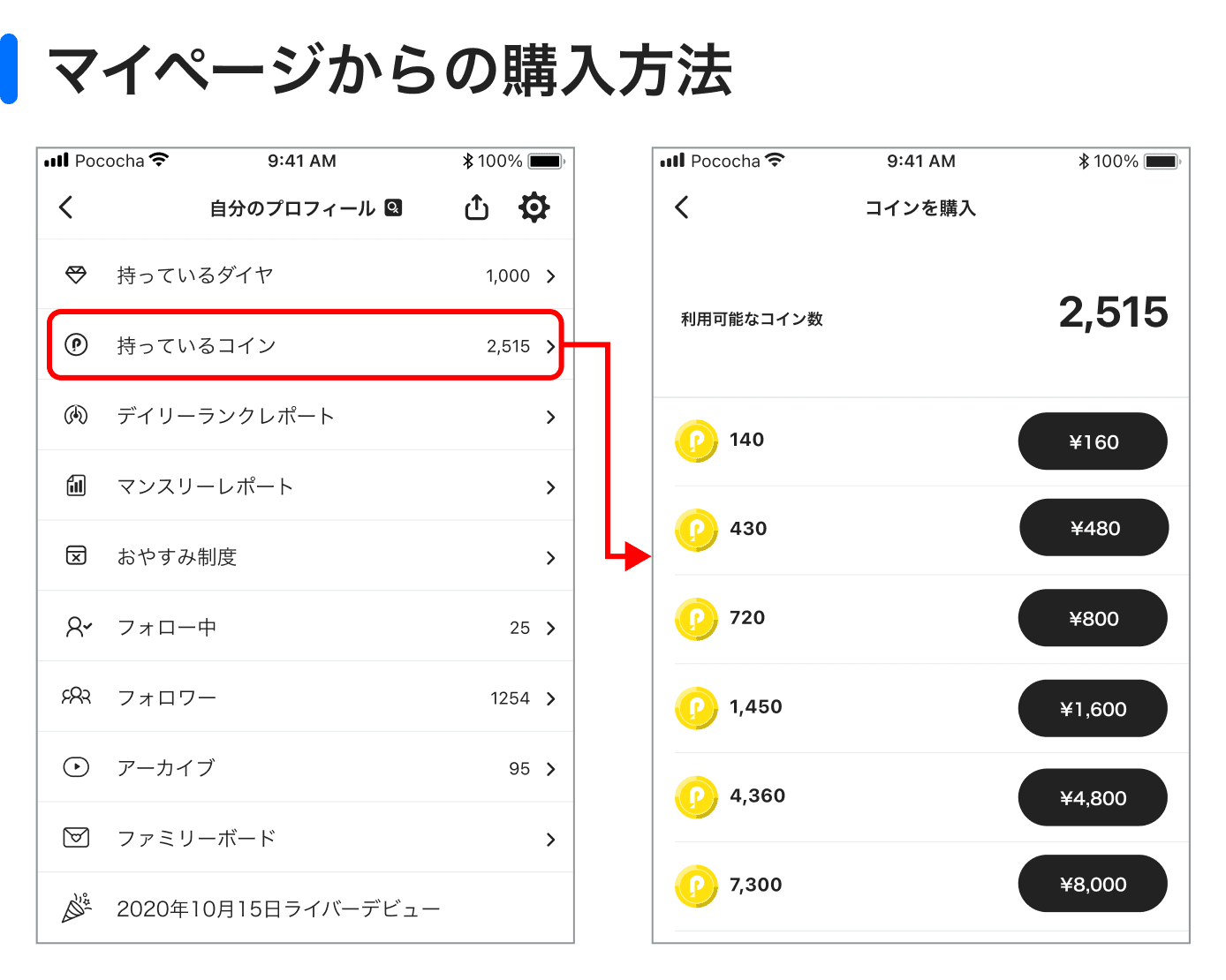Tap the コインを購入 screen title
1226x980 pixels.
(920, 208)
